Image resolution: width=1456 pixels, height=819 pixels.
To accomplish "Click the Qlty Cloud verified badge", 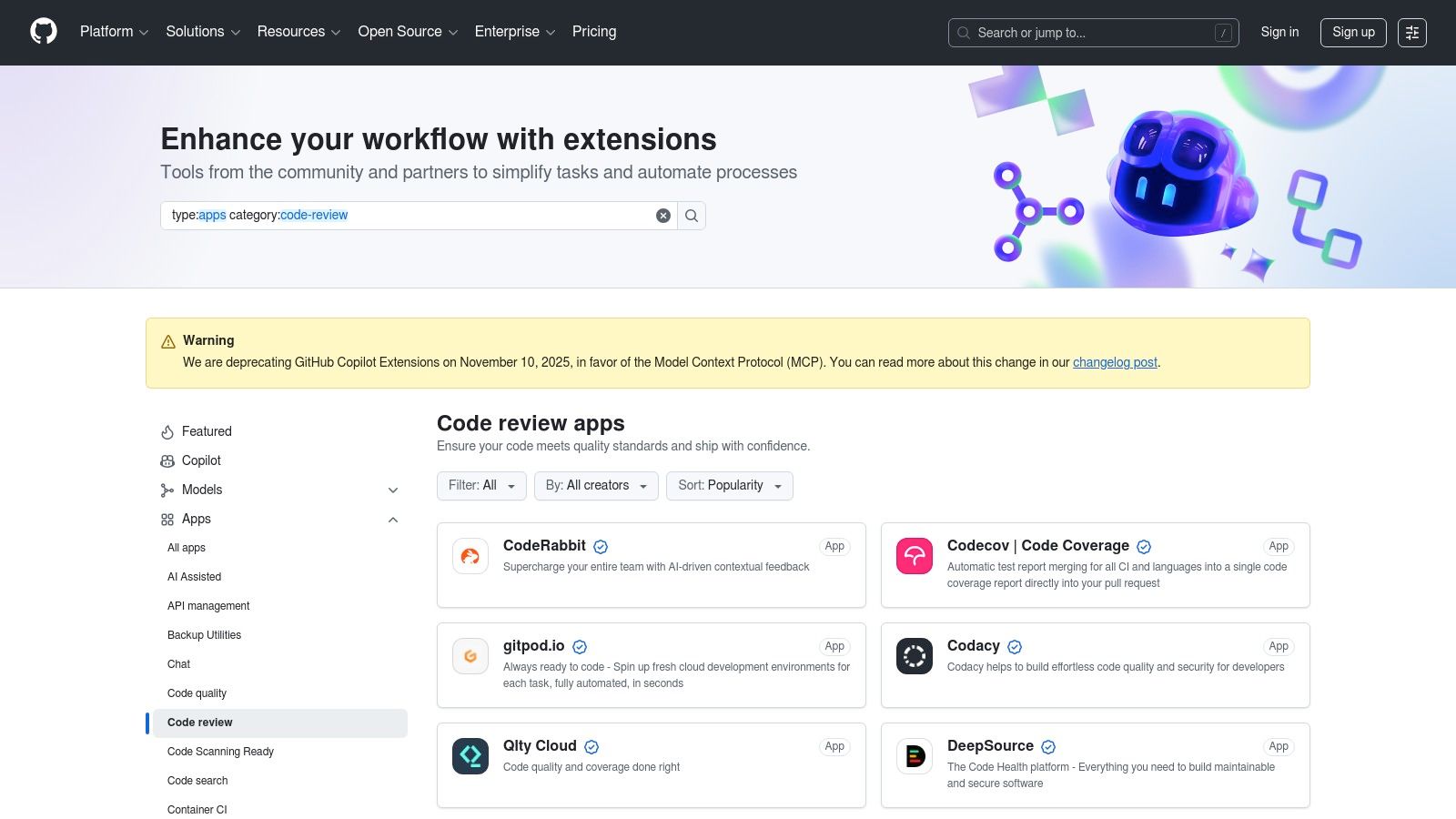I will pyautogui.click(x=591, y=747).
